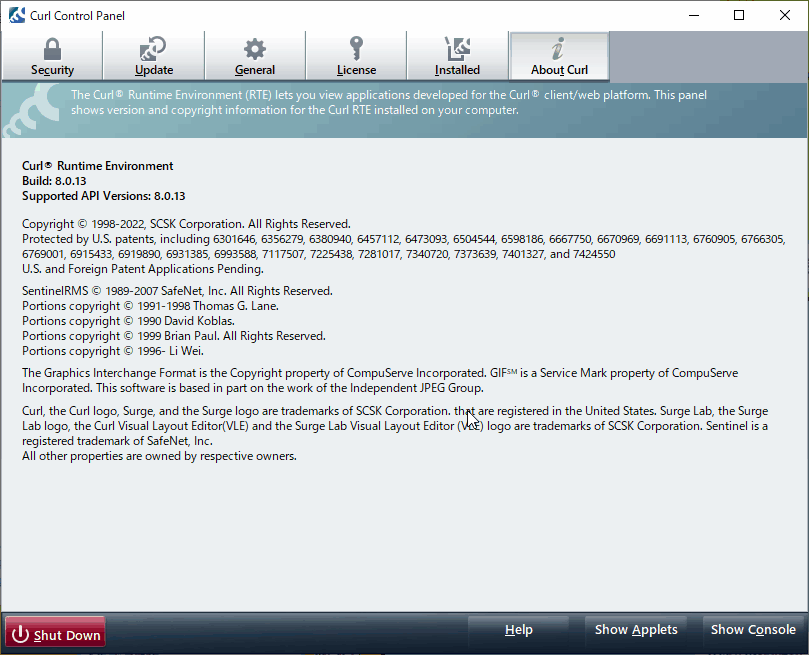The image size is (809, 655).
Task: Shut down the Curl runtime
Action: (x=55, y=634)
